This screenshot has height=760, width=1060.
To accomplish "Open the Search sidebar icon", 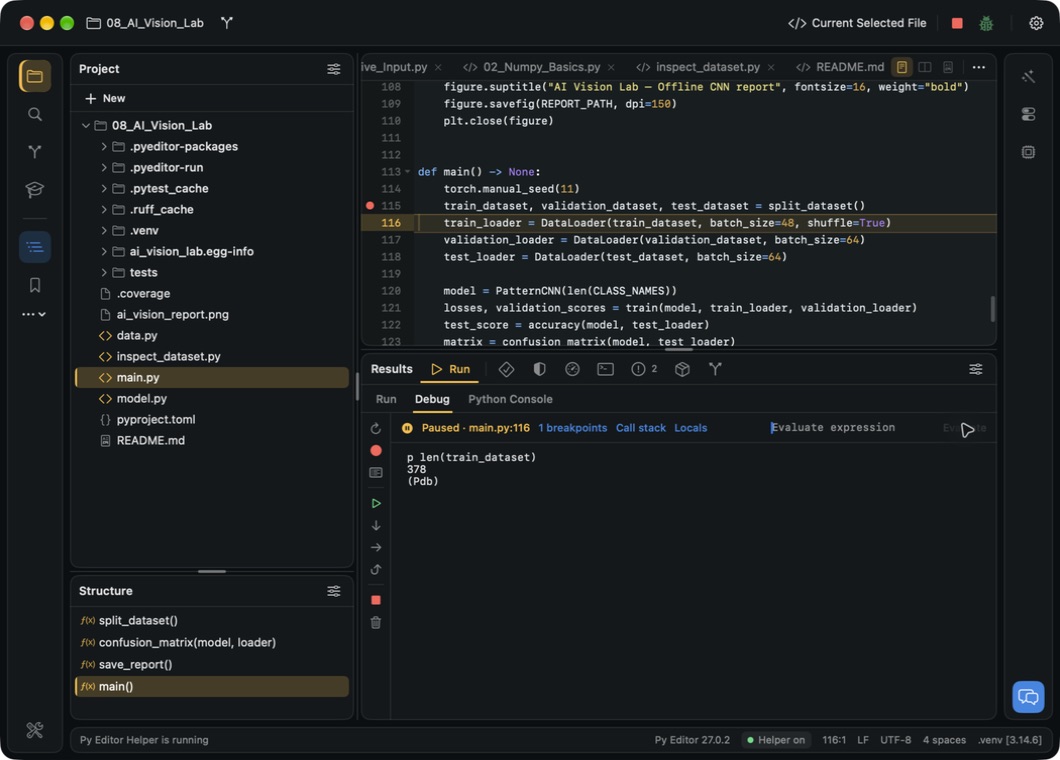I will (x=34, y=114).
